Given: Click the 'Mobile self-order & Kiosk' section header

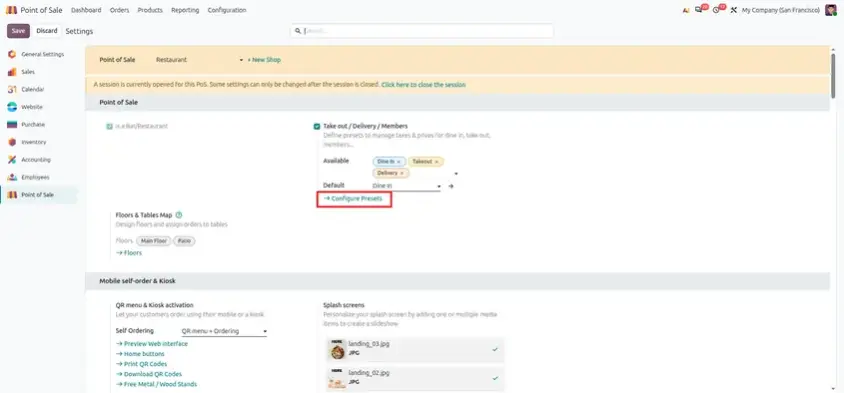Looking at the screenshot, I should (137, 280).
